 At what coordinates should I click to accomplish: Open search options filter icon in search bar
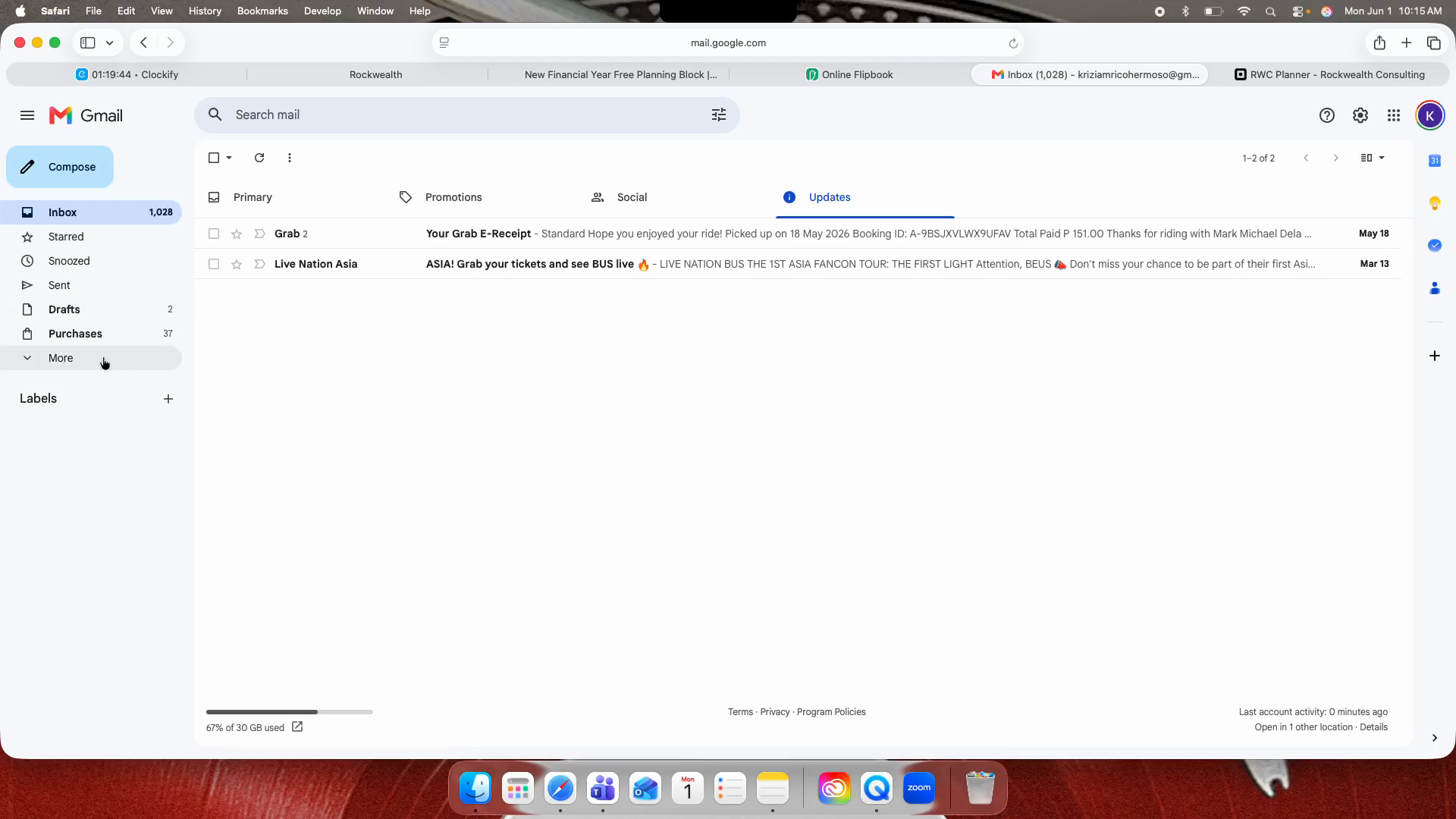point(718,115)
